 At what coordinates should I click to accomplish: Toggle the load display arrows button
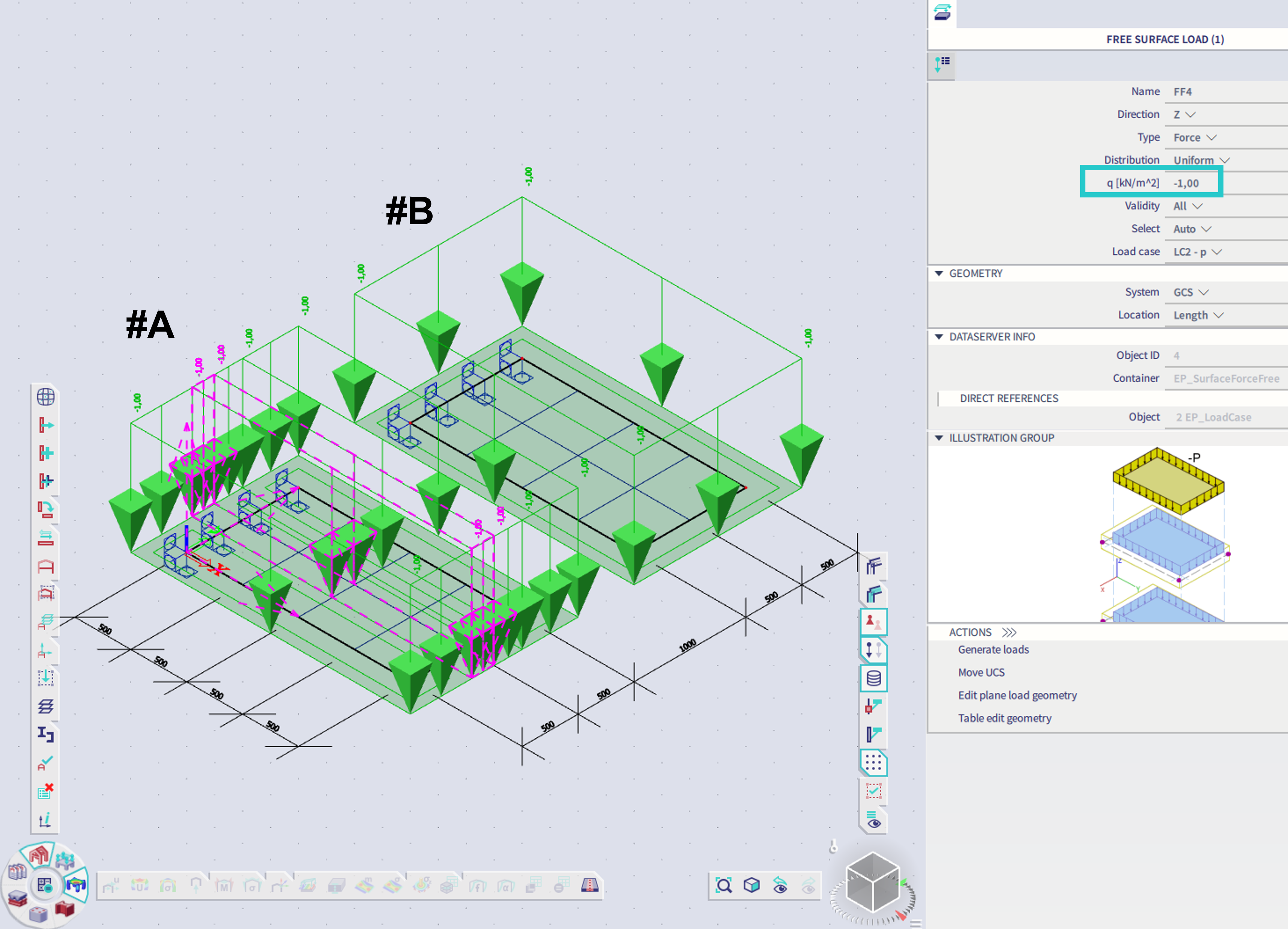click(x=873, y=650)
